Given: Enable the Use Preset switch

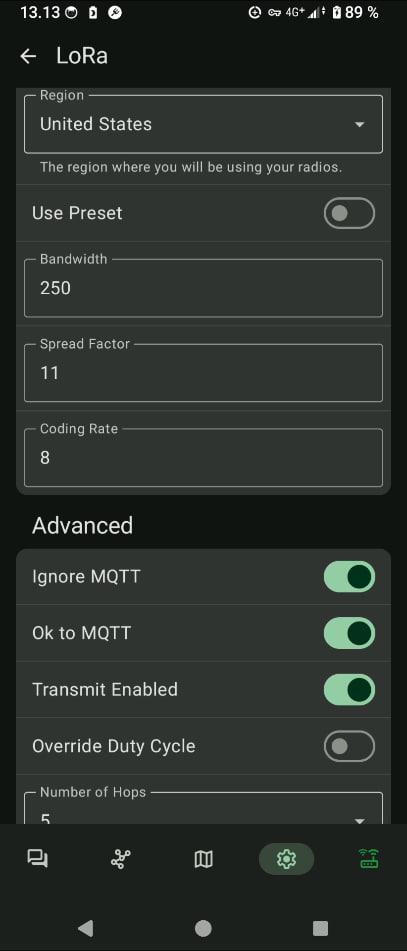Looking at the screenshot, I should [349, 213].
